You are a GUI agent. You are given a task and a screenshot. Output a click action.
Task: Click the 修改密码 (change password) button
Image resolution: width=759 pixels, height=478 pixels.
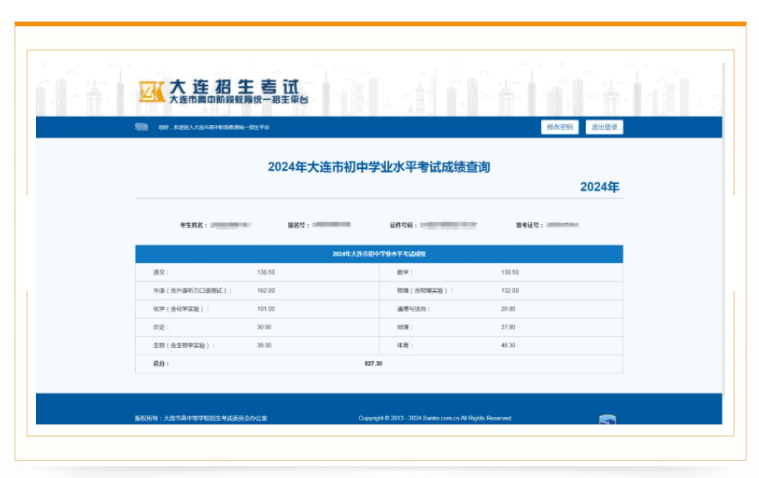click(x=559, y=127)
